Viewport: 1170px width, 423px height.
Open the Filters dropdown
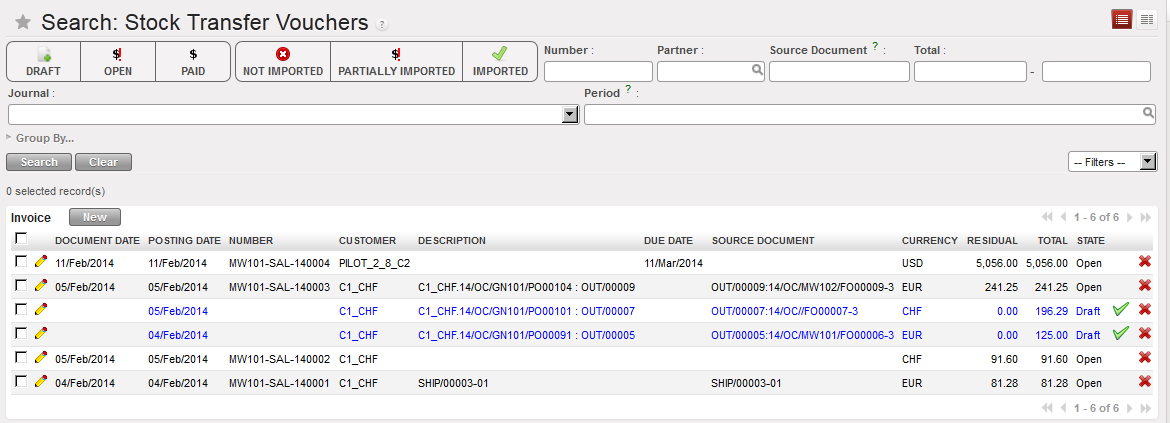(1112, 162)
